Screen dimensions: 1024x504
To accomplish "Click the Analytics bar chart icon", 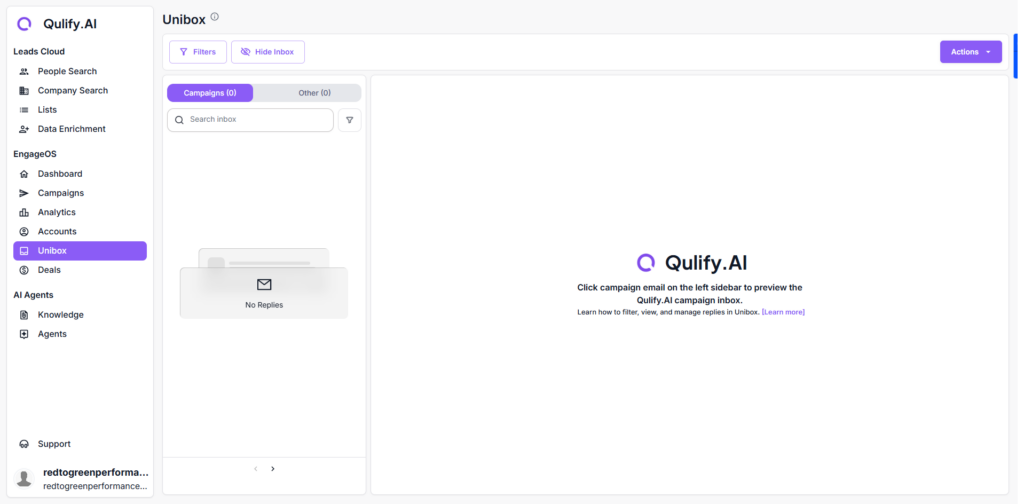I will 24,212.
